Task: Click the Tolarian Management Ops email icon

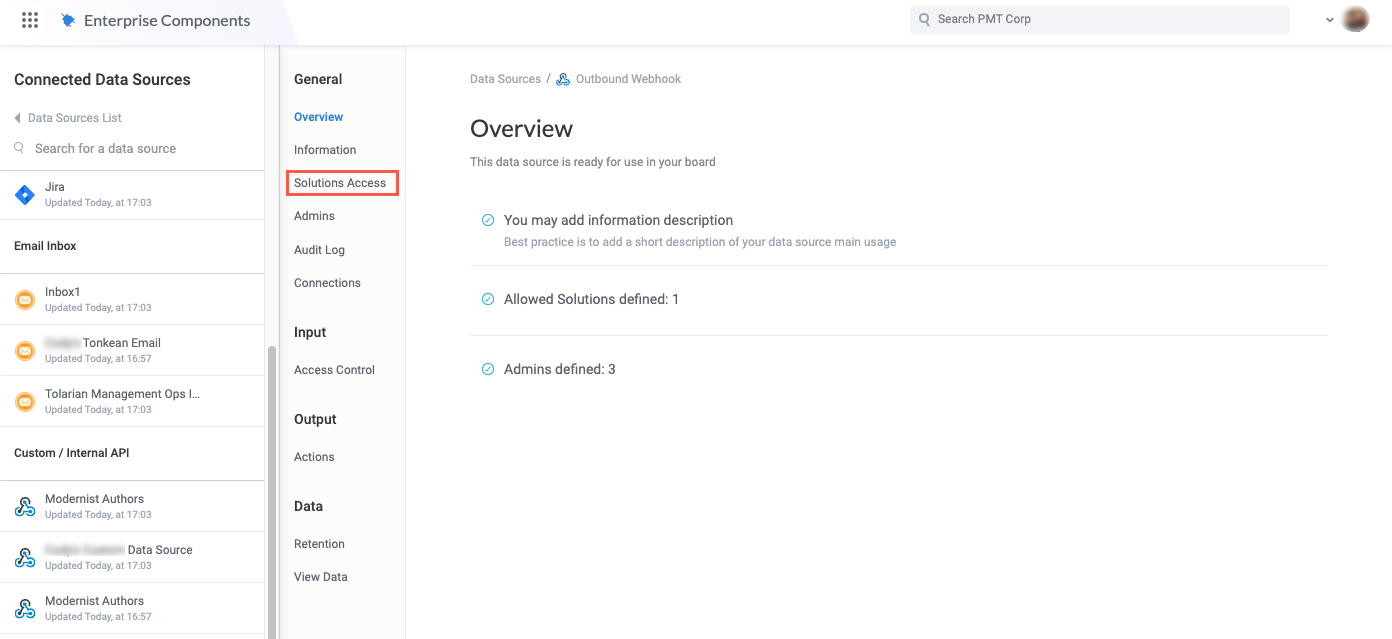Action: (25, 401)
